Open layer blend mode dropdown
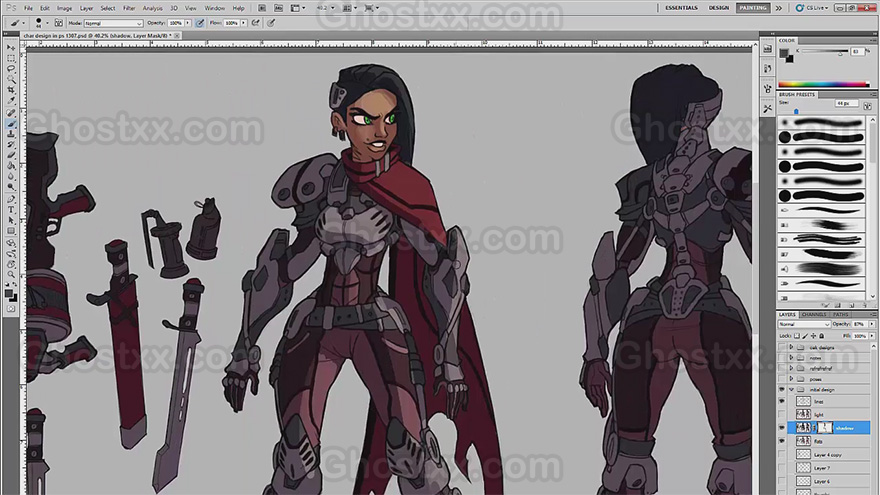Viewport: 880px width, 495px height. [804, 324]
